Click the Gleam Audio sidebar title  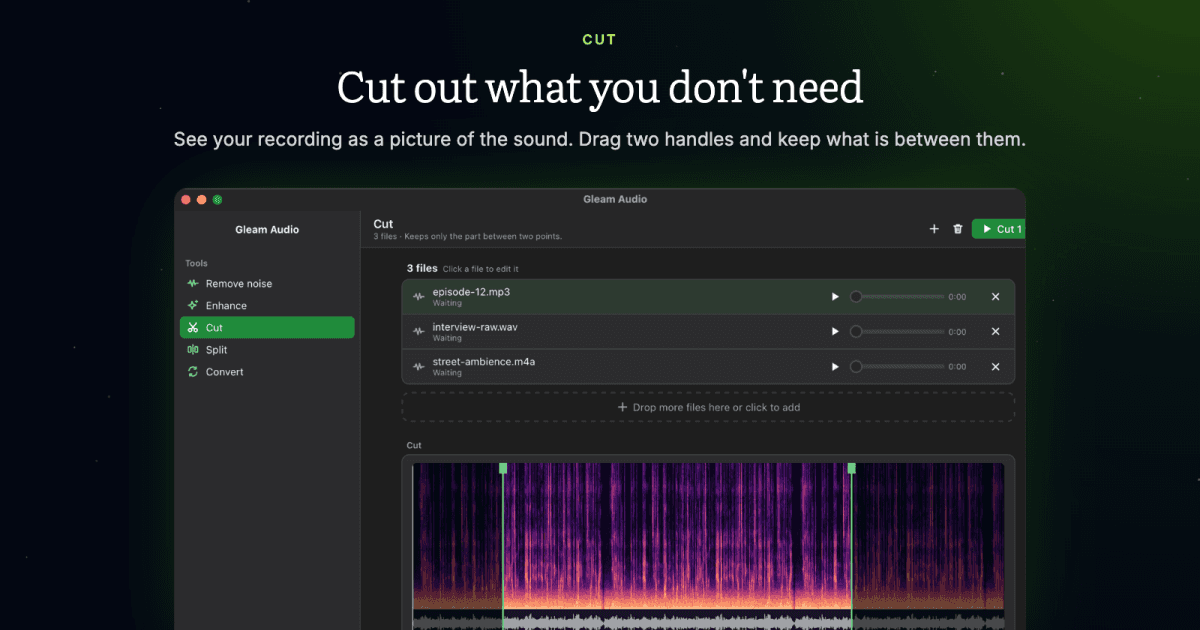(267, 230)
